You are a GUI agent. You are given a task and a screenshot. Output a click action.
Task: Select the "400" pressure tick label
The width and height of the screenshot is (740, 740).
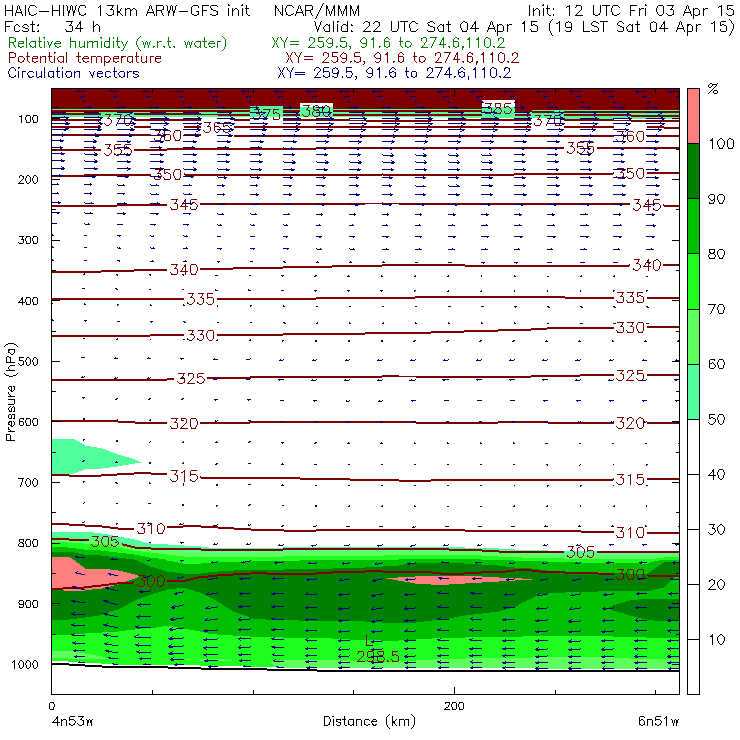[28, 301]
